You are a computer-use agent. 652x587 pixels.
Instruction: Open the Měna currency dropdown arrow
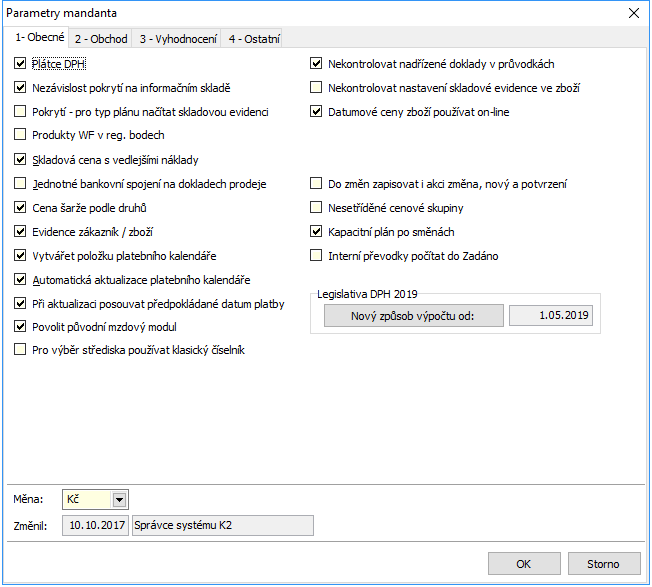[x=119, y=500]
